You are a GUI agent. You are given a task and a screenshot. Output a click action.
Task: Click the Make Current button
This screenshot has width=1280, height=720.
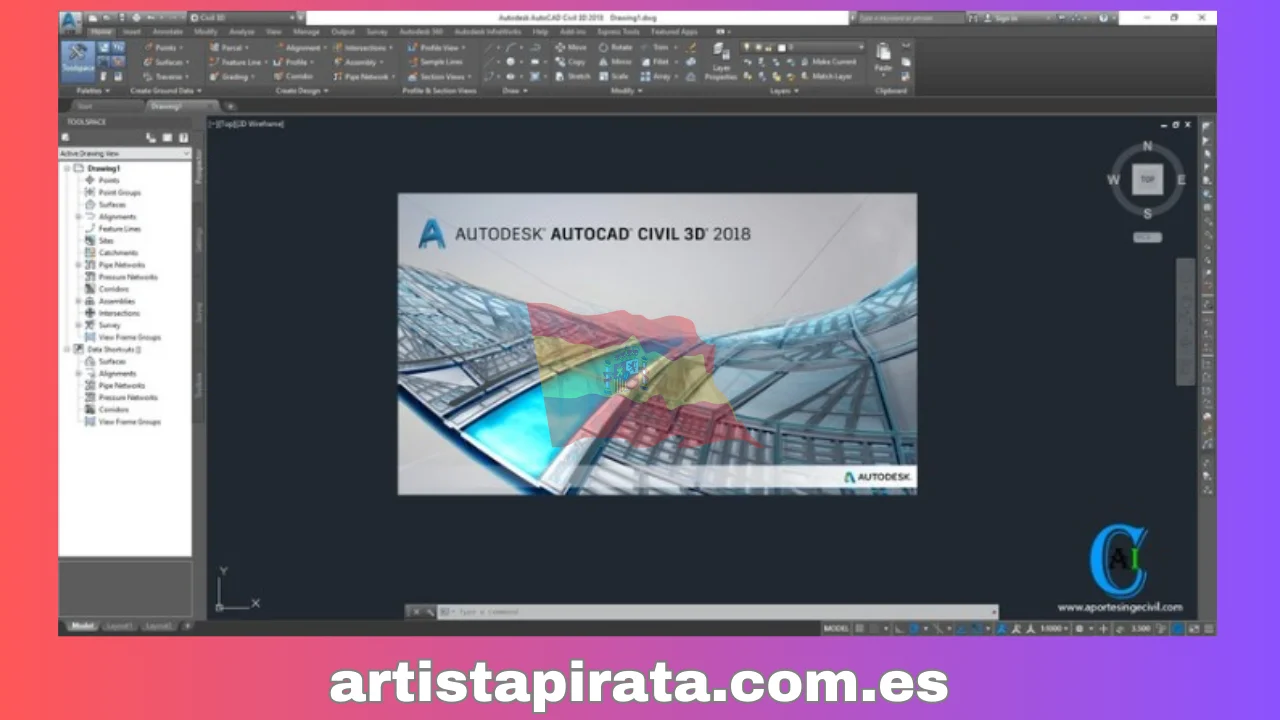click(x=833, y=61)
